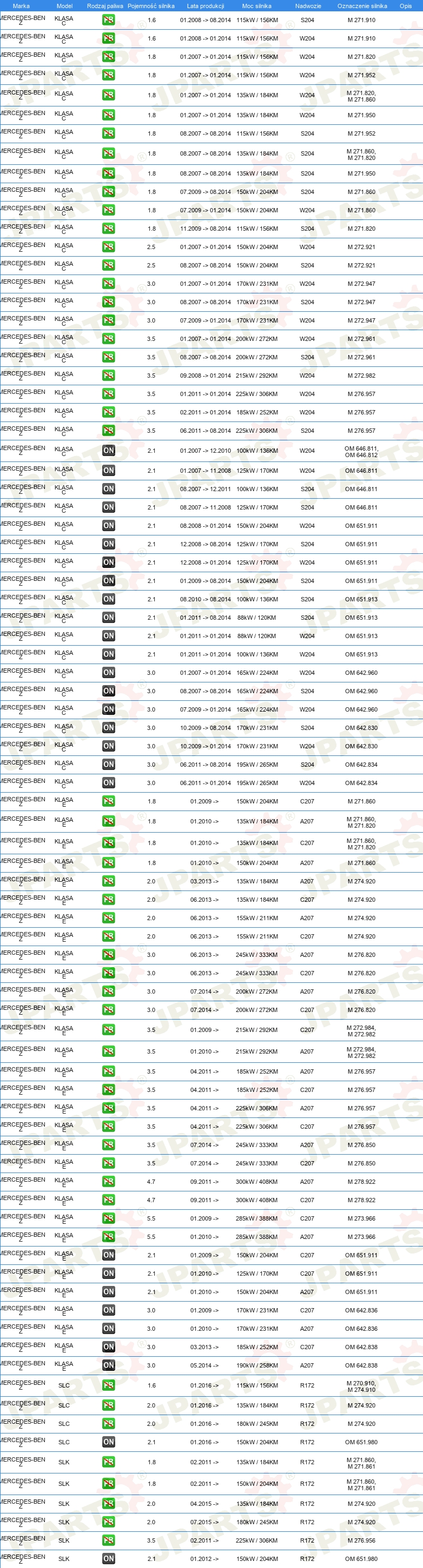Click ON icon in S204 OM 642.834 row

pos(109,765)
